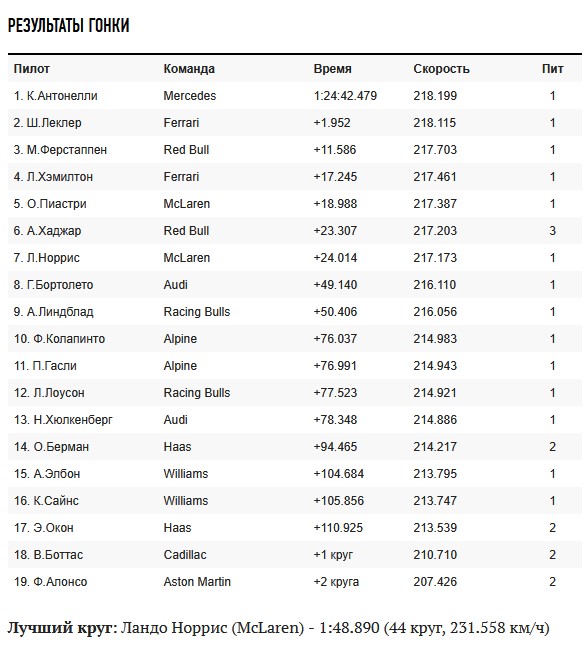Select the К.Антонелли driver row
Screen dimensions: 588x645
pyautogui.click(x=295, y=96)
